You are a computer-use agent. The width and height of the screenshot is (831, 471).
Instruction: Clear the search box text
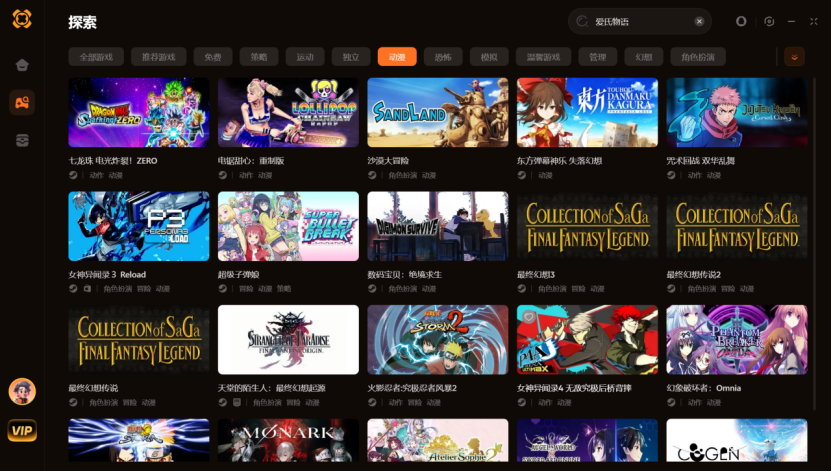point(699,21)
